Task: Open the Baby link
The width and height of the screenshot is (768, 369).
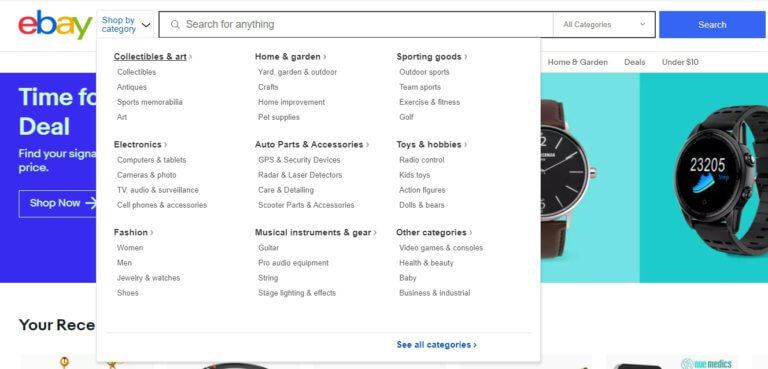Action: (408, 278)
